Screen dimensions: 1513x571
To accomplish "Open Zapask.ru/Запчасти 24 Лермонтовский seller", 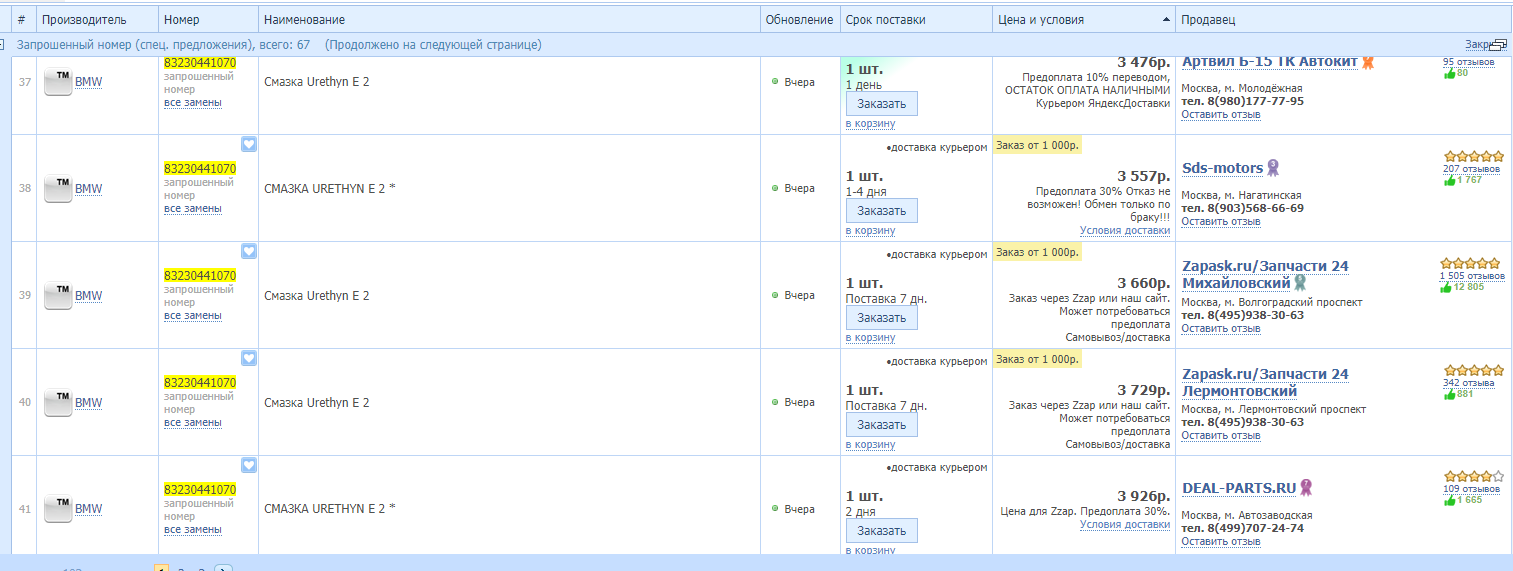I will coord(1265,382).
